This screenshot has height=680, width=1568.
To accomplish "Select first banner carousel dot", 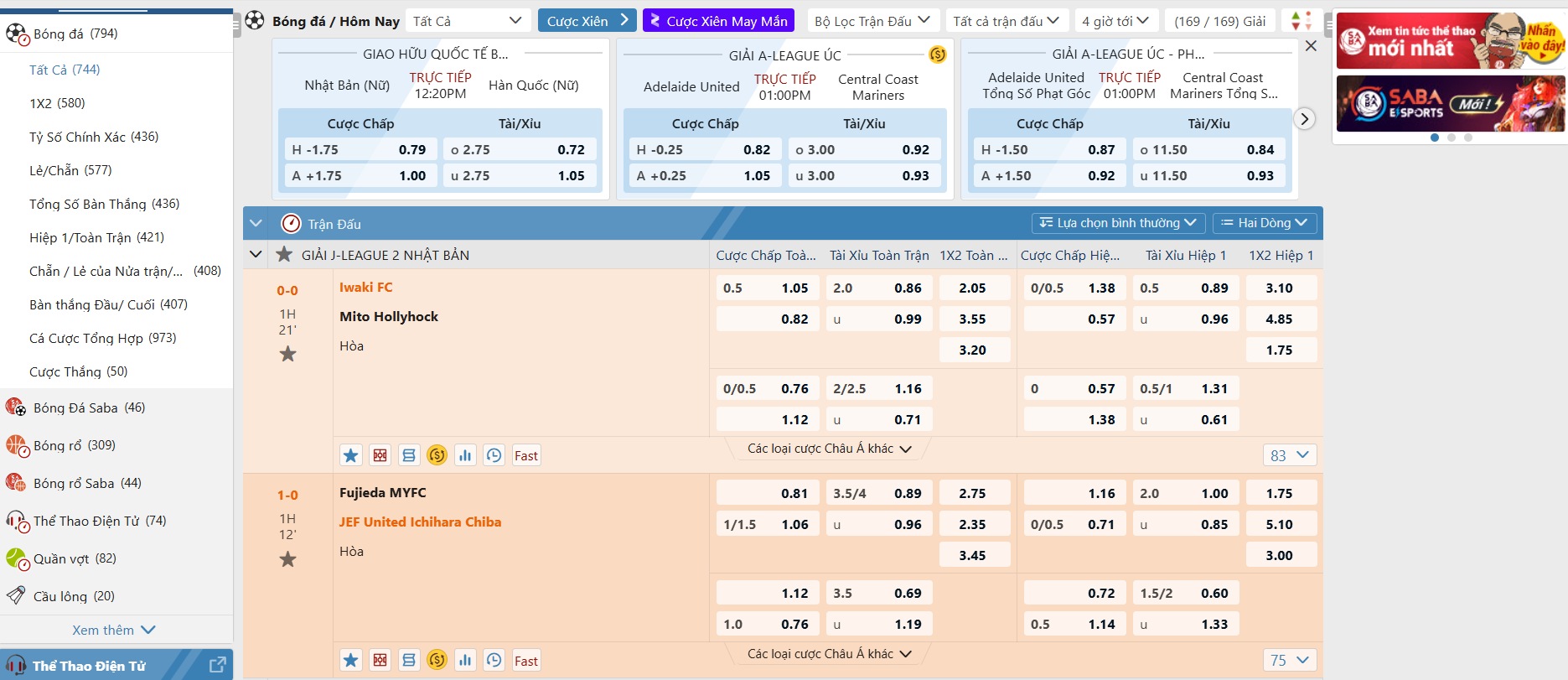I will tap(1435, 138).
